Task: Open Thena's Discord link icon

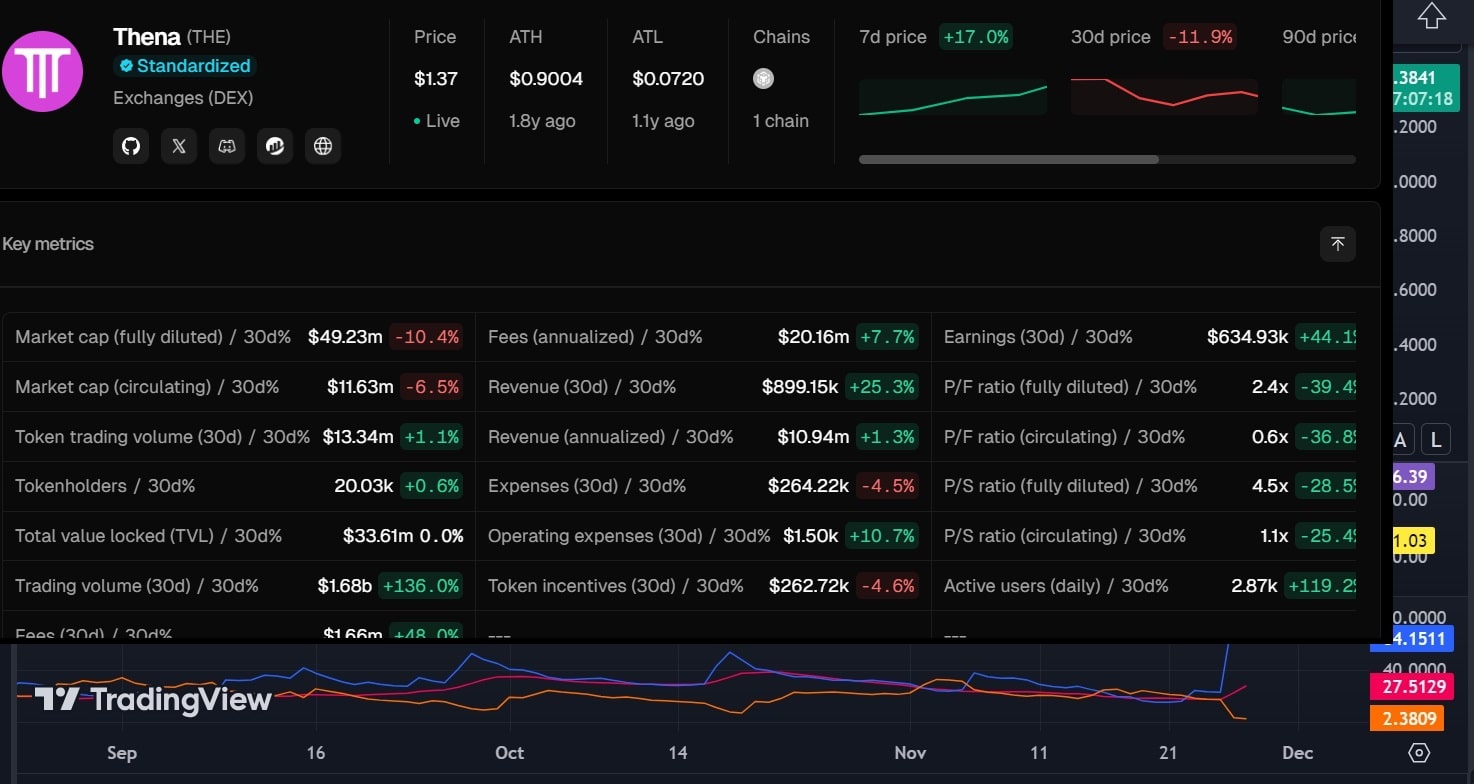Action: [227, 146]
